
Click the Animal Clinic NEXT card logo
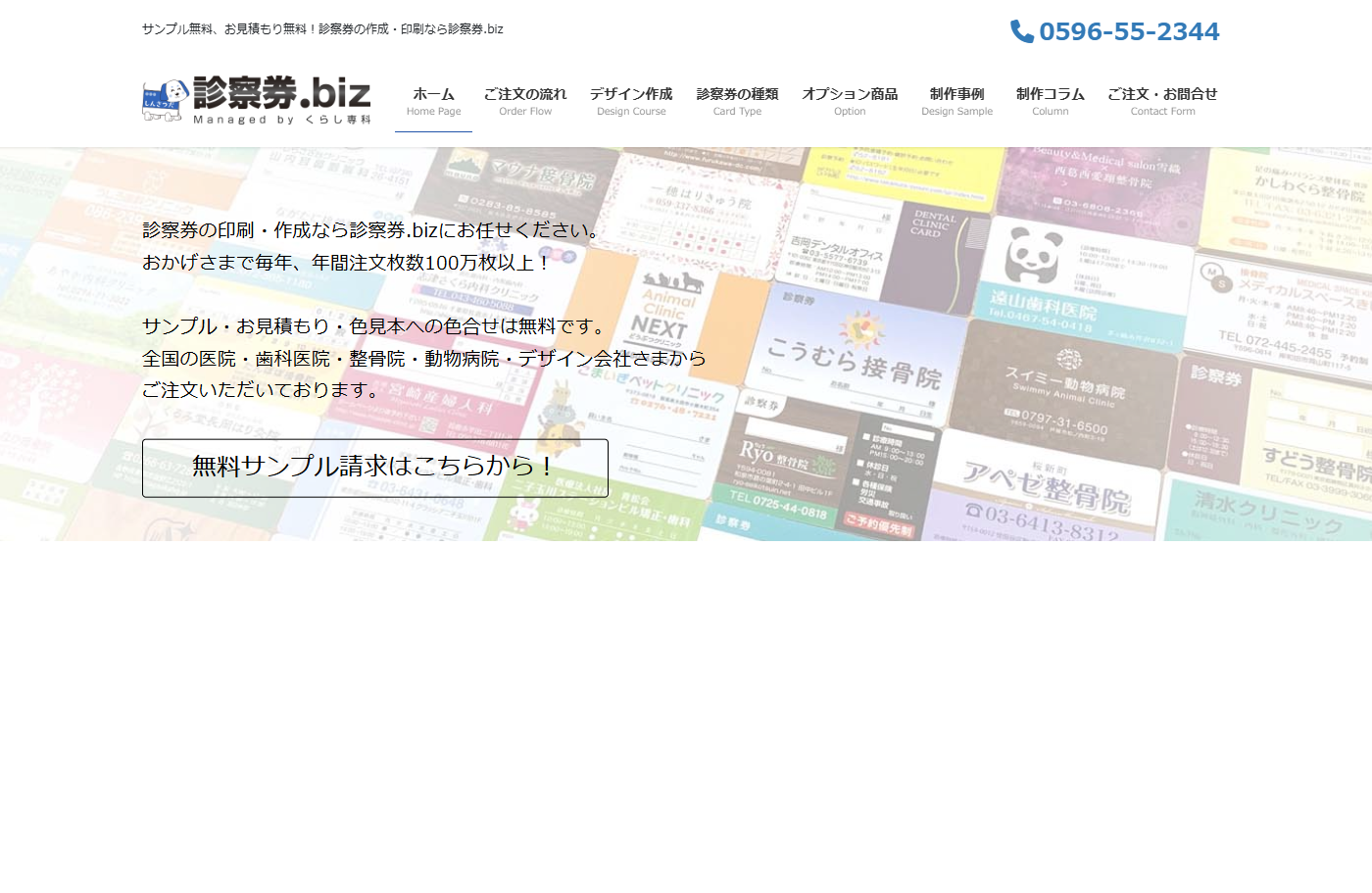point(668,304)
